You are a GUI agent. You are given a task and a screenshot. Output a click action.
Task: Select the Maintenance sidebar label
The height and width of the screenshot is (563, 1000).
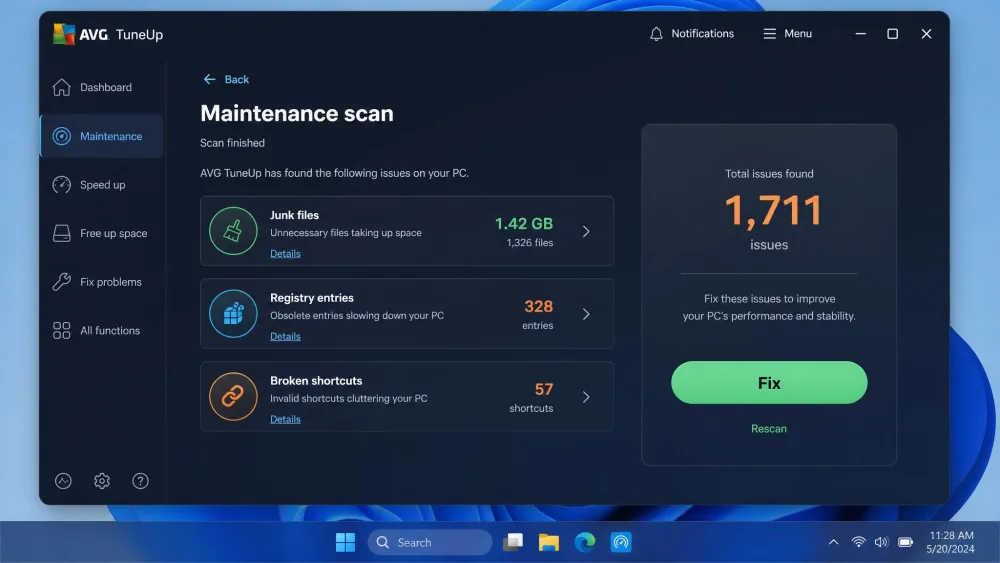tap(111, 136)
